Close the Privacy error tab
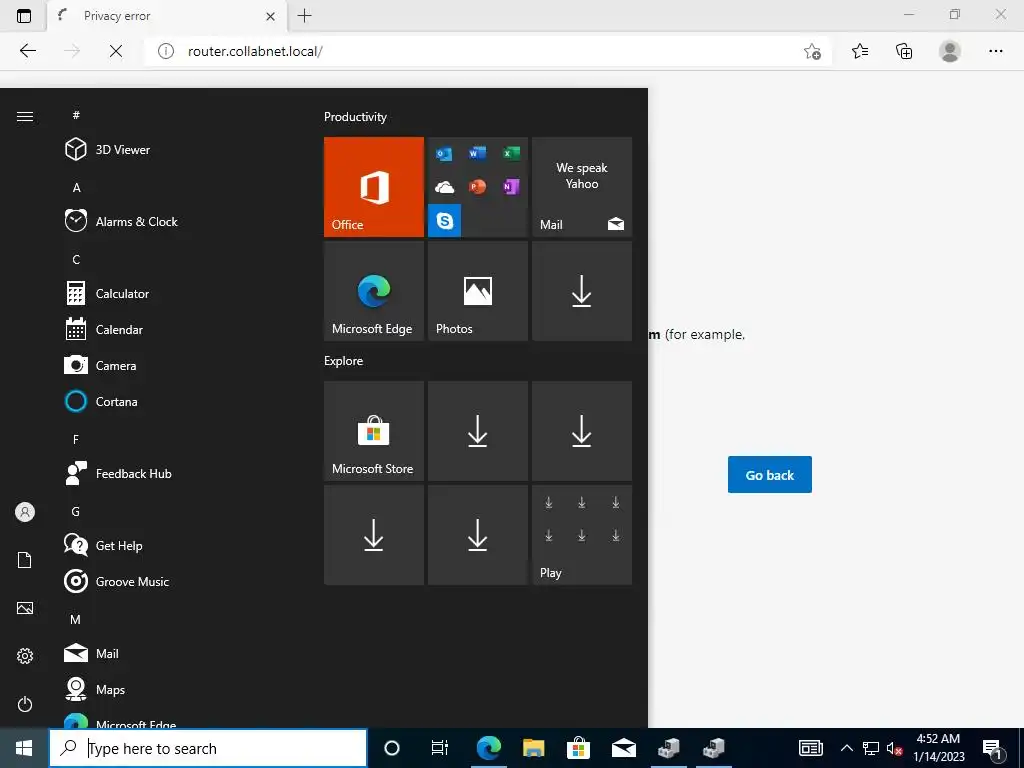 tap(270, 16)
